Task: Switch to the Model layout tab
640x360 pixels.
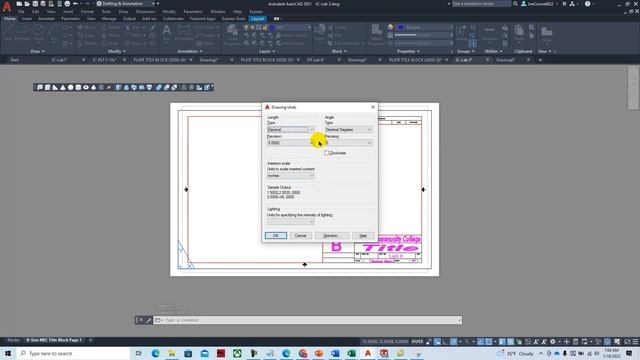Action: [x=13, y=340]
